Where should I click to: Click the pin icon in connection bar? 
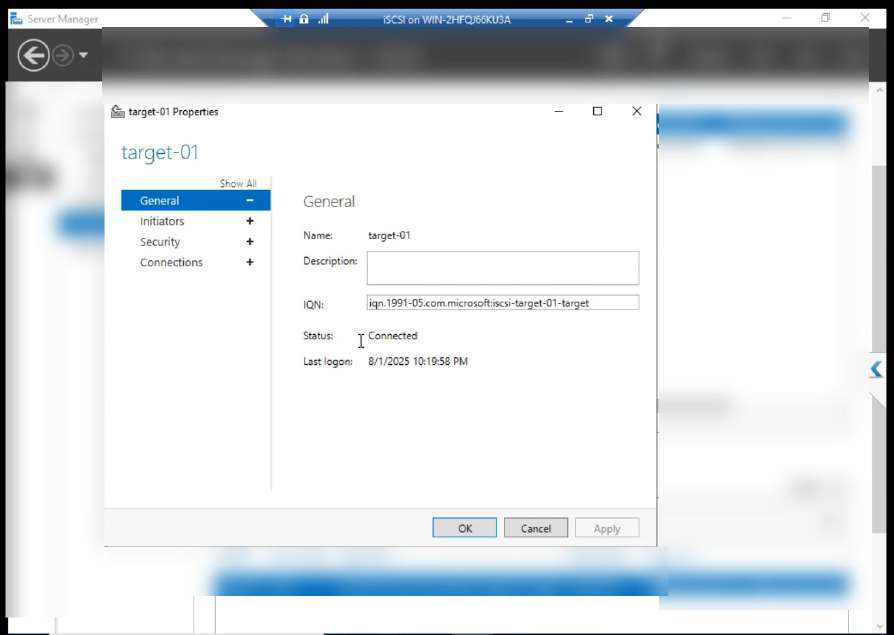[x=286, y=19]
